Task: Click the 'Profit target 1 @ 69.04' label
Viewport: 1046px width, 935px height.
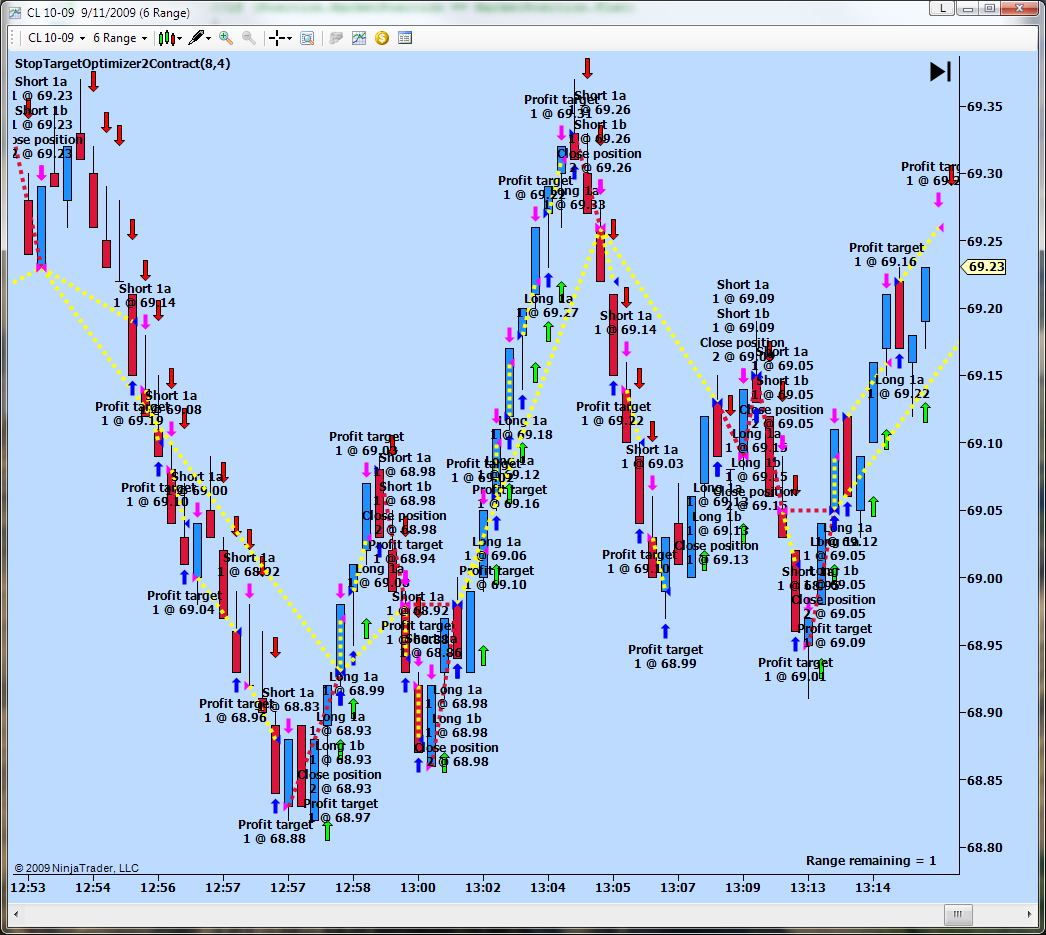Action: pyautogui.click(x=184, y=602)
